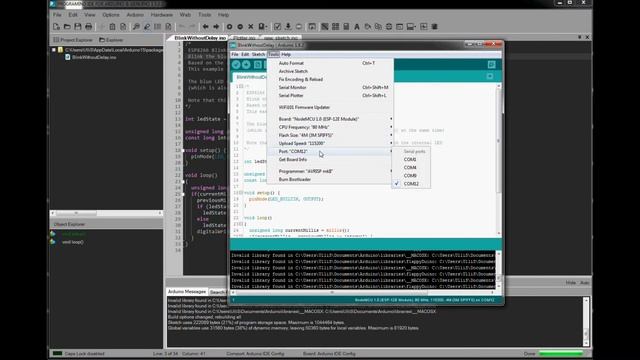Image resolution: width=640 pixels, height=360 pixels.
Task: Click the Find magnifier icon in the main toolbar
Action: (136, 27)
